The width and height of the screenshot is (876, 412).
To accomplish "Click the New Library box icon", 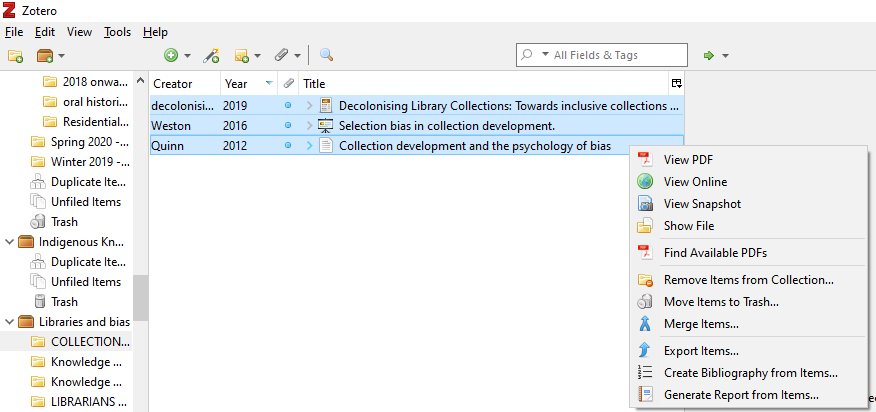I will pos(45,55).
